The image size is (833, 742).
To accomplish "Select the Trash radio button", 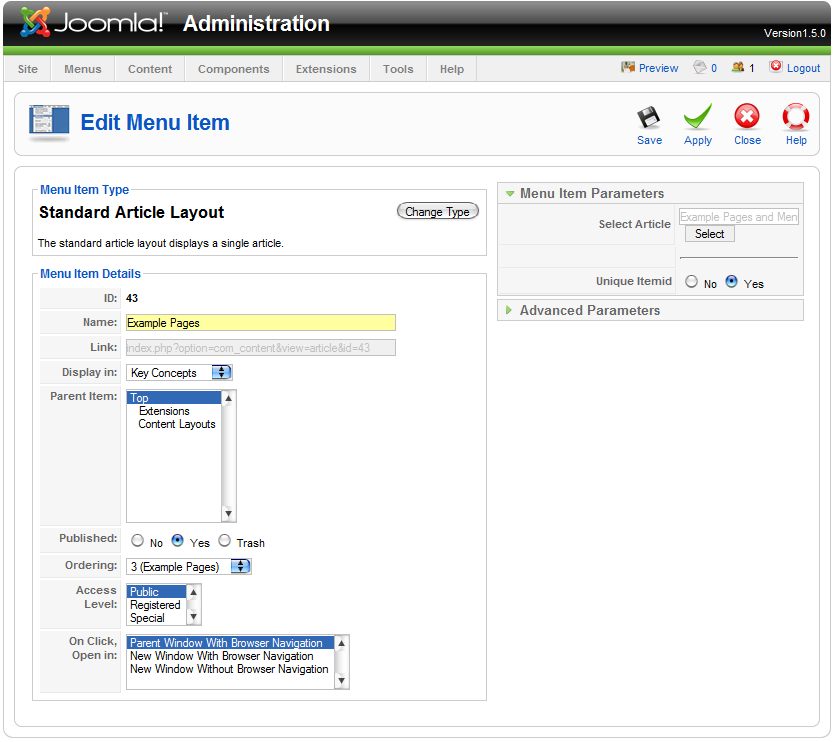I will click(x=225, y=541).
